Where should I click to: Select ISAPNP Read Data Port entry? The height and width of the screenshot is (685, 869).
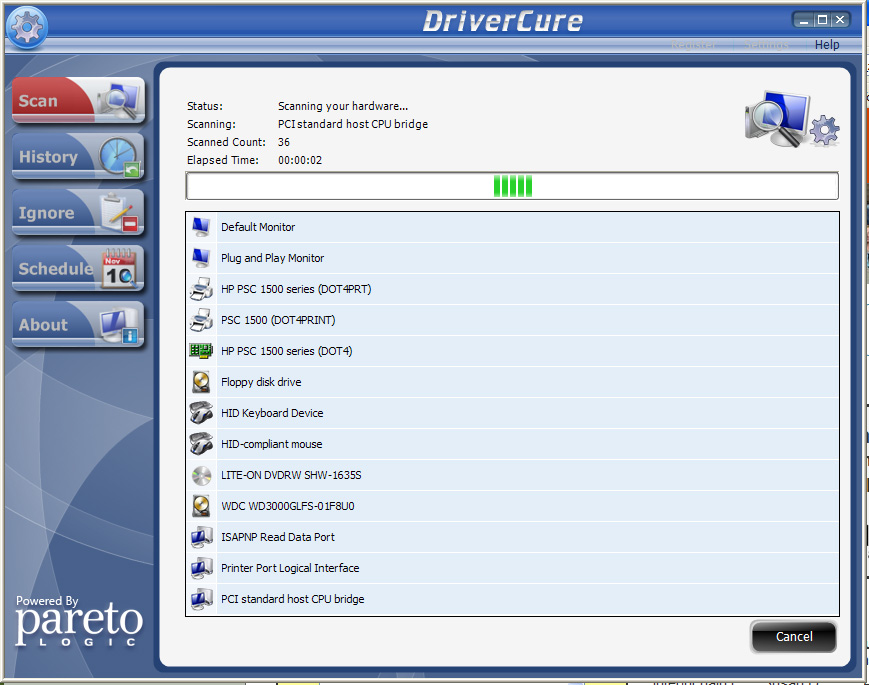512,537
